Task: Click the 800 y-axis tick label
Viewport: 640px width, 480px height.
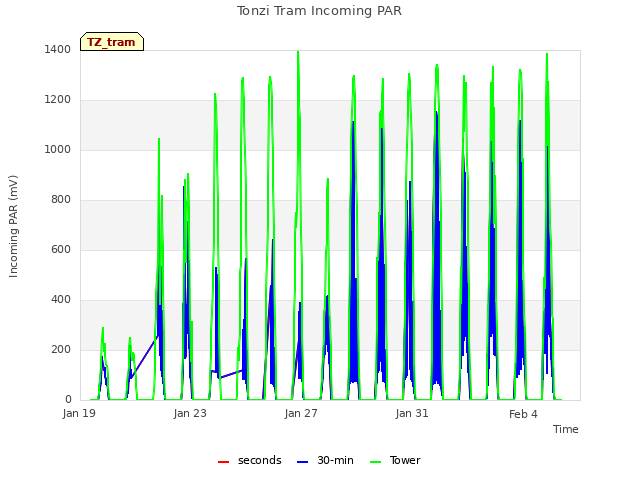Action: (61, 200)
